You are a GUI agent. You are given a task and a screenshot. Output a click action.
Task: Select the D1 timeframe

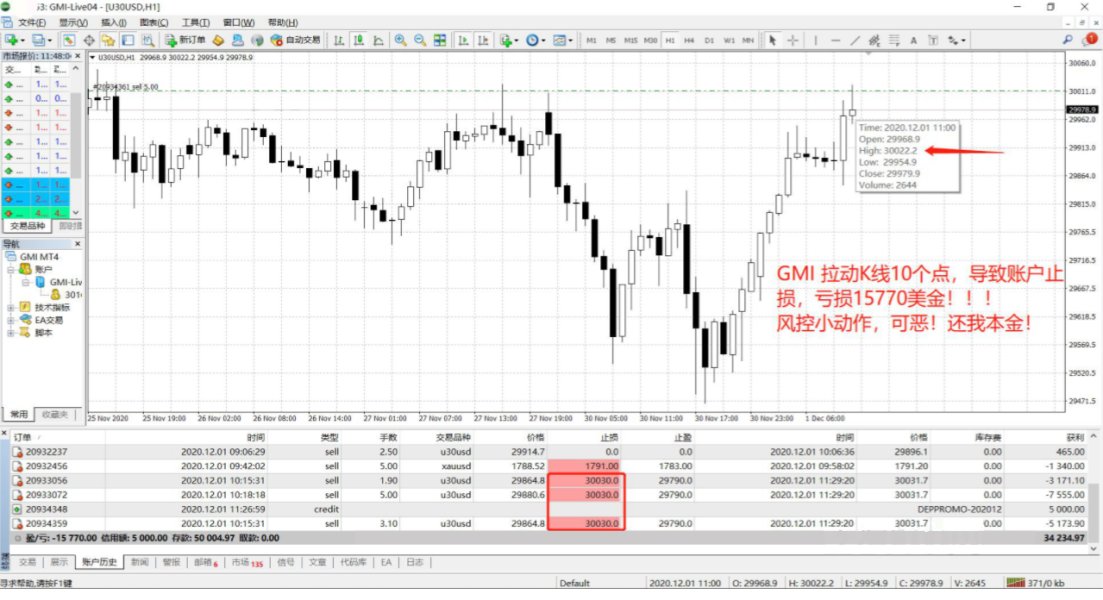709,40
